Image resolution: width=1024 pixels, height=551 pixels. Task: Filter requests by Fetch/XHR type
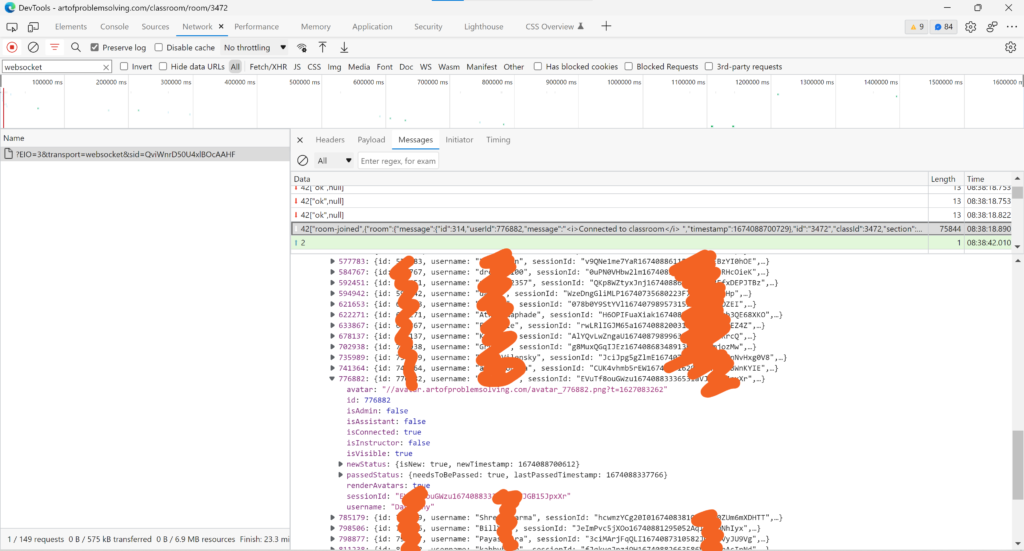(268, 67)
